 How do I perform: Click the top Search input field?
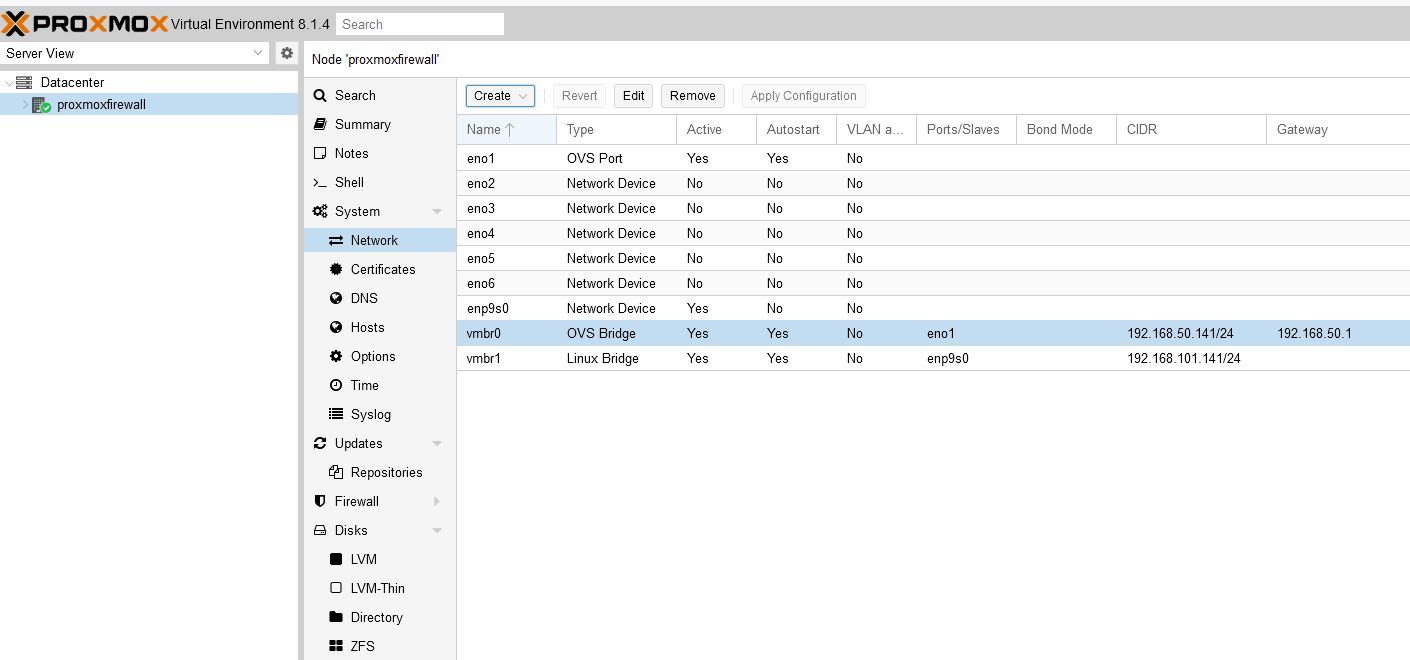click(420, 24)
